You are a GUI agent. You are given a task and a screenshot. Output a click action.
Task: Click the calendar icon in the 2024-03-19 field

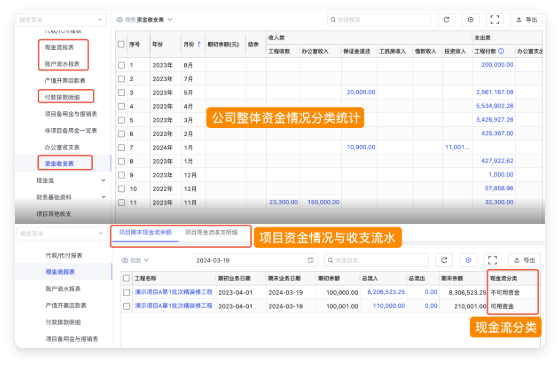(x=311, y=260)
